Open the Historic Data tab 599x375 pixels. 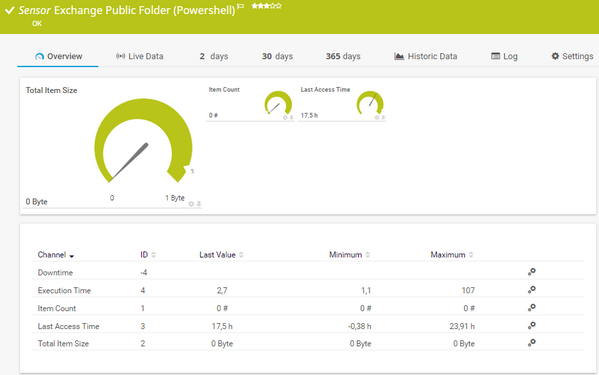tap(425, 56)
